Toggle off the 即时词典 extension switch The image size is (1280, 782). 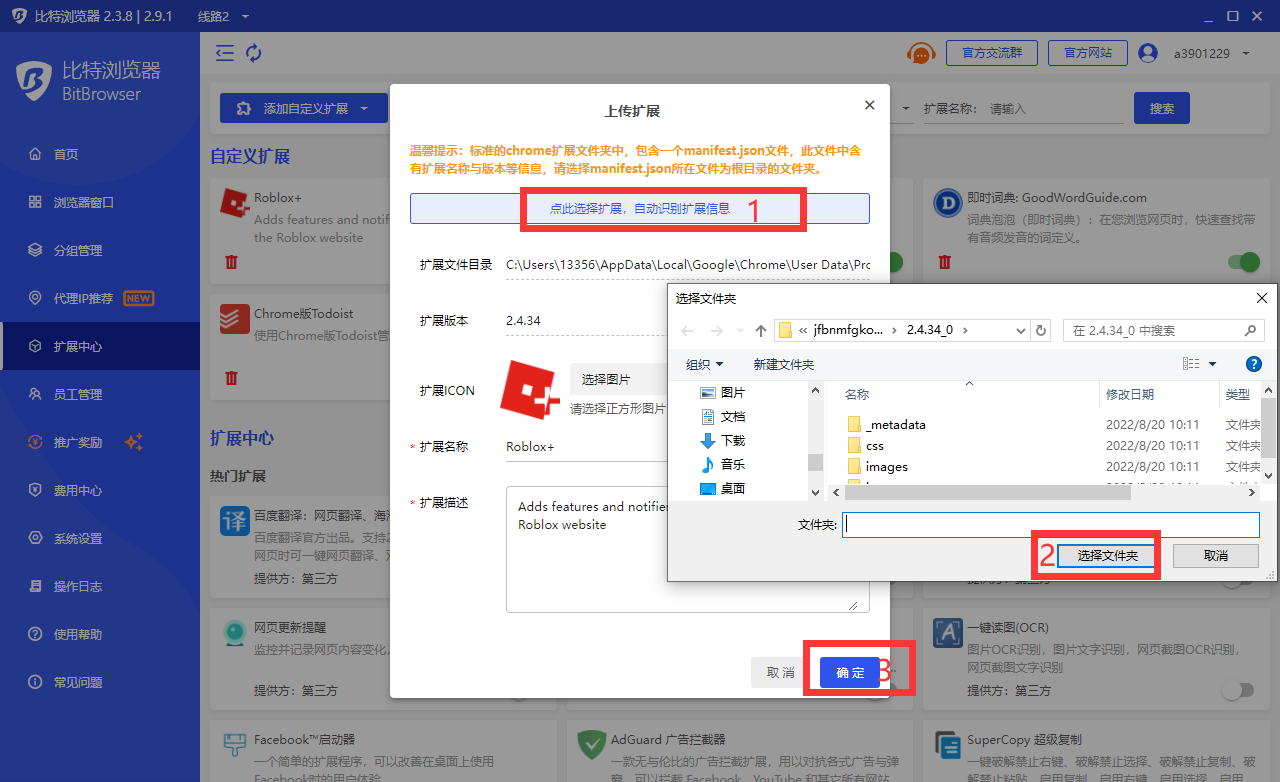click(x=1243, y=262)
